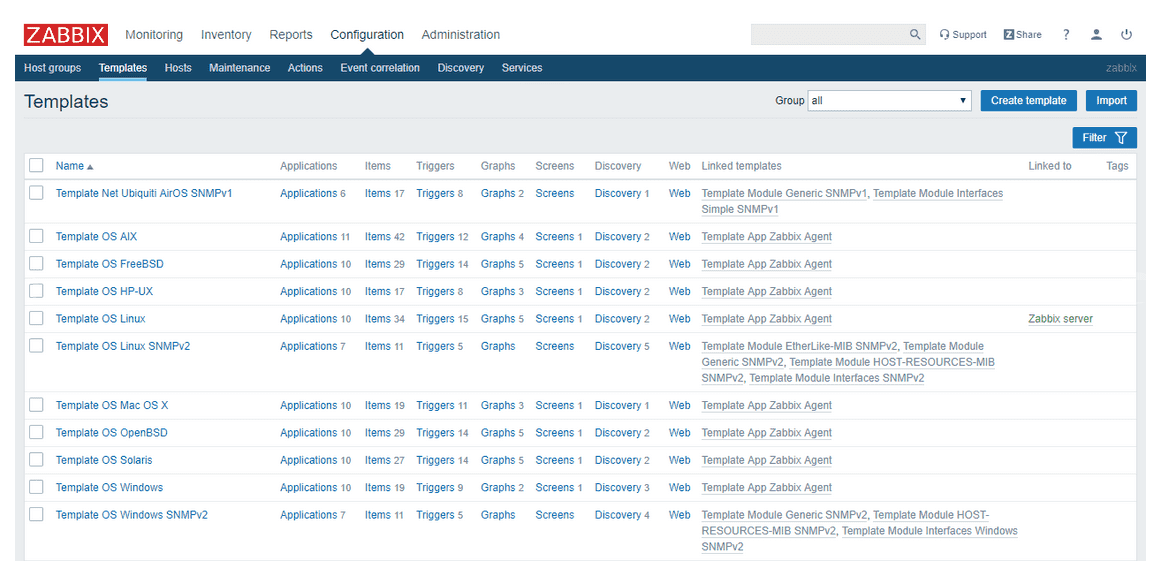This screenshot has width=1160, height=573.
Task: Open the Configuration menu
Action: point(367,35)
